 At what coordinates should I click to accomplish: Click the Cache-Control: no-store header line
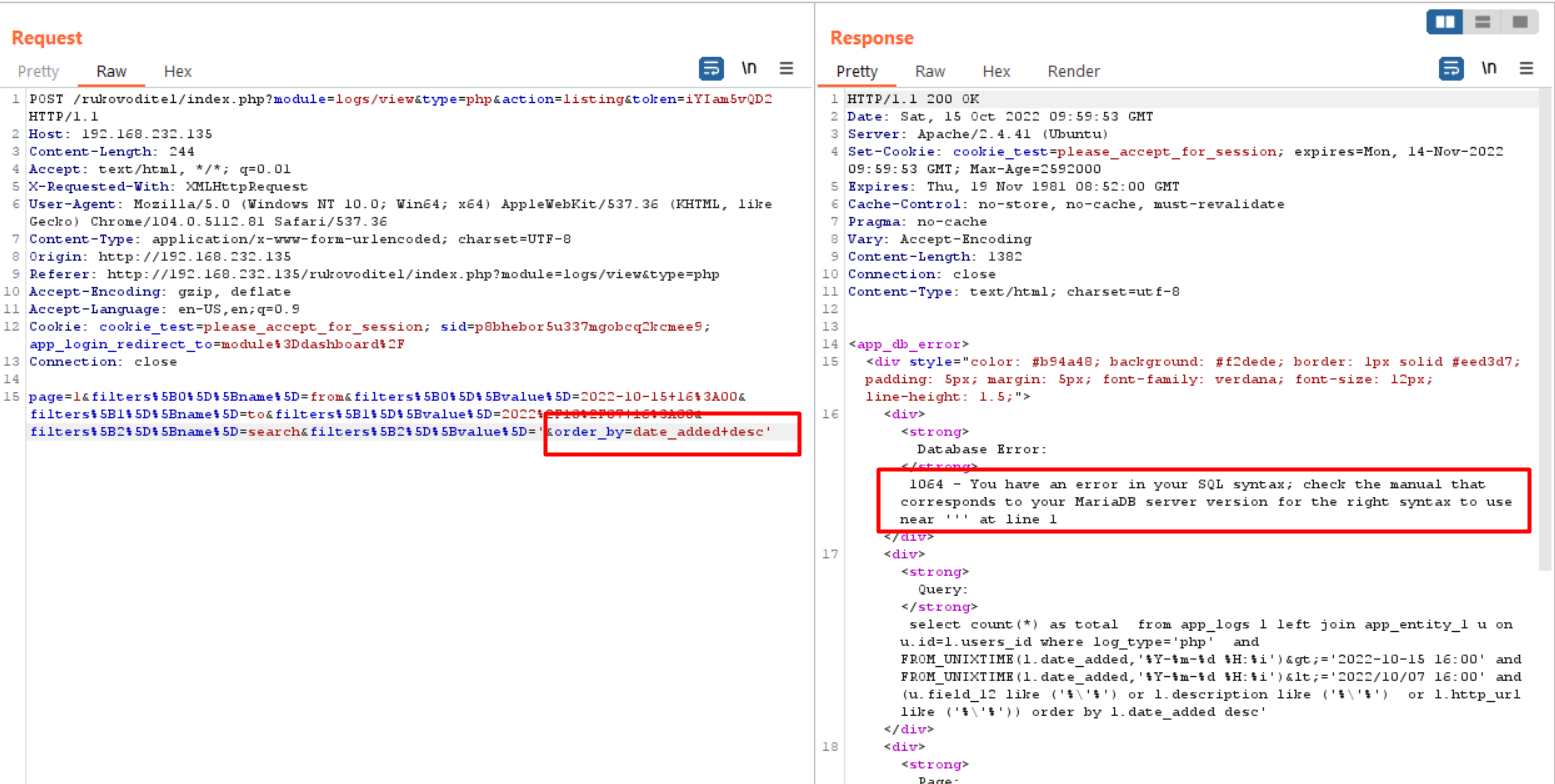[x=1065, y=204]
